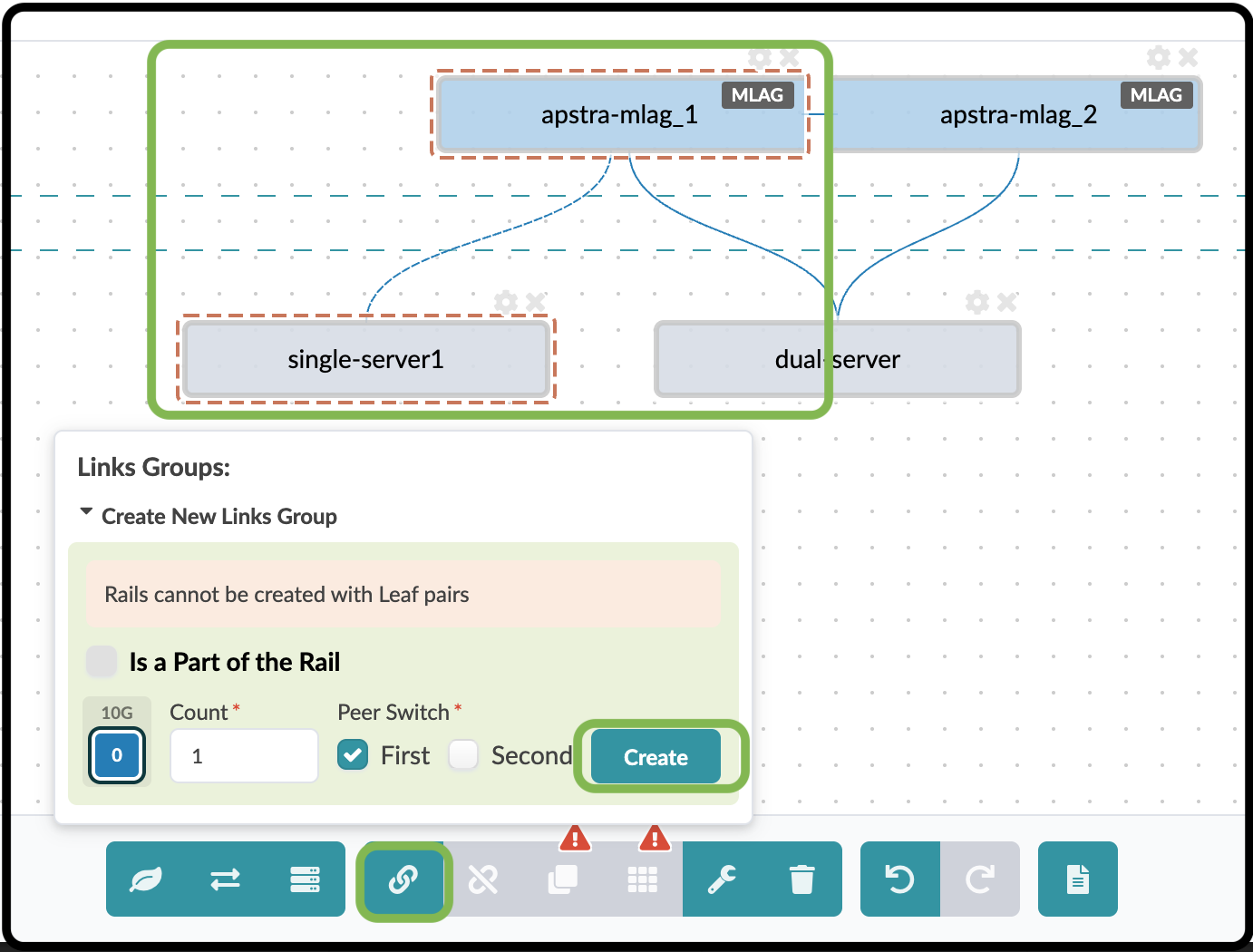Remove apstra-mlag_2 with its X icon
This screenshot has height=952, width=1253.
click(1188, 58)
